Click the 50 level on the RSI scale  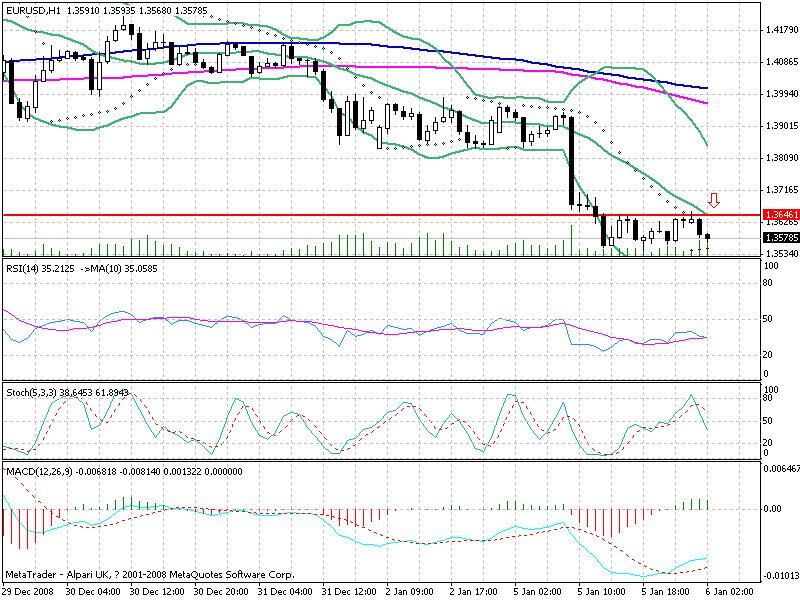tap(768, 319)
